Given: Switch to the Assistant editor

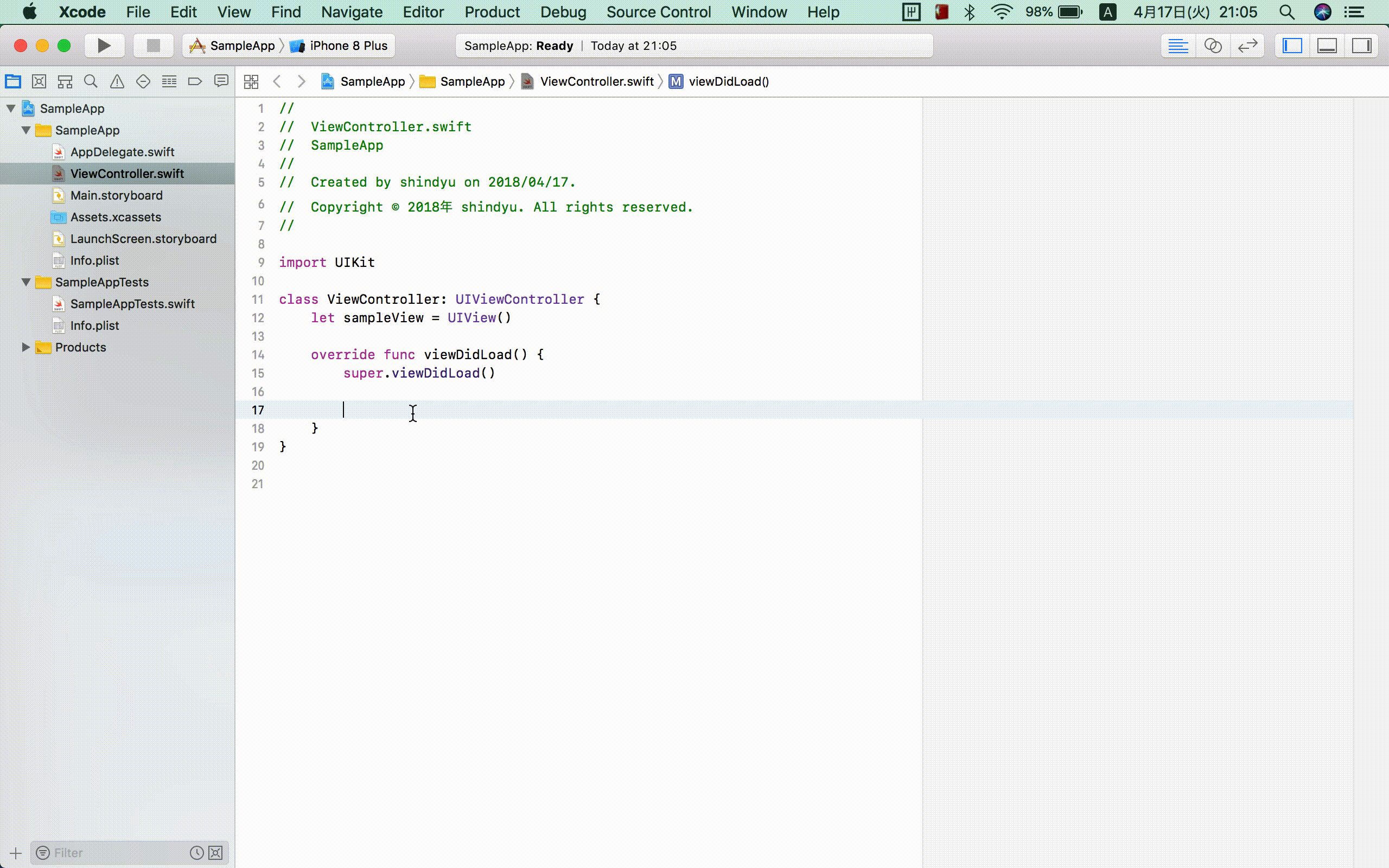Looking at the screenshot, I should click(x=1212, y=46).
